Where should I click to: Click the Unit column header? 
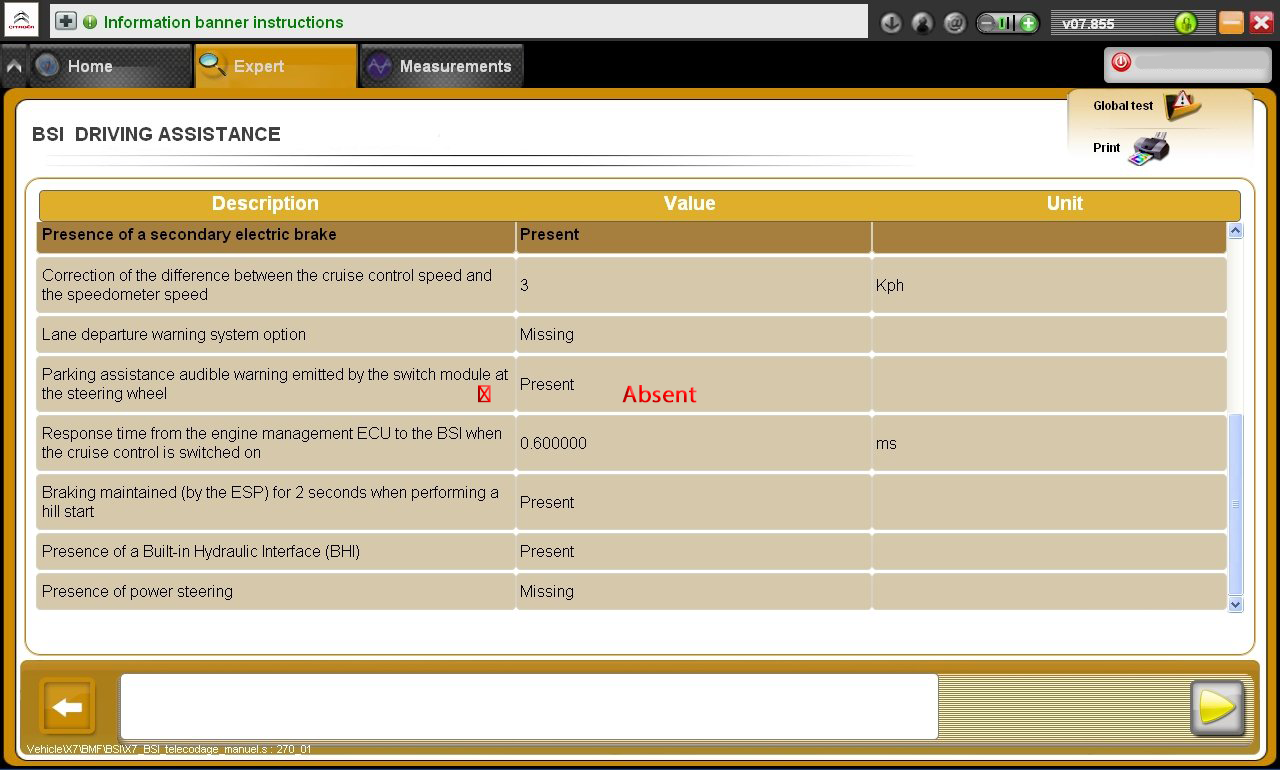tap(1065, 204)
